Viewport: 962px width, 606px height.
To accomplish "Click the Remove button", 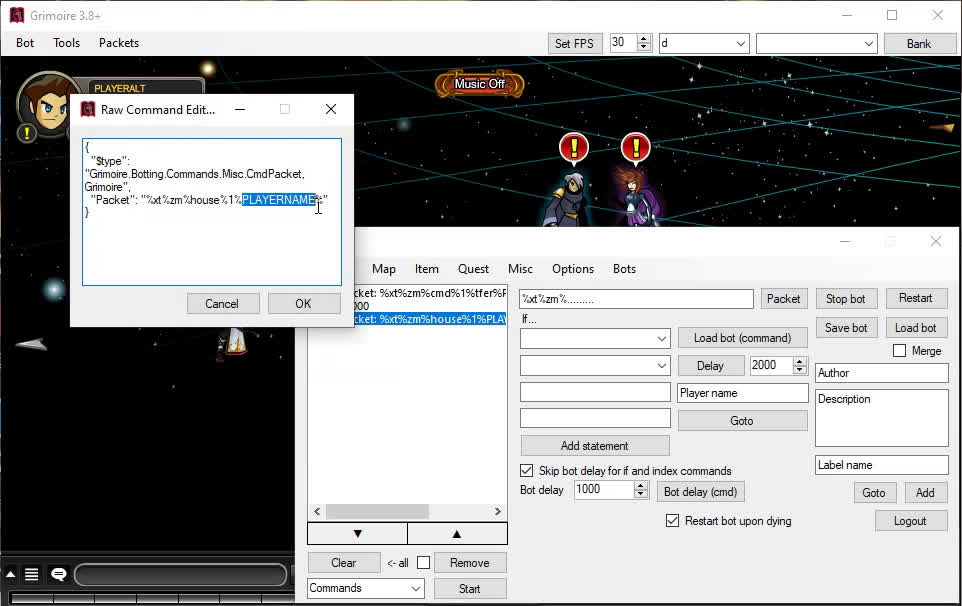I will click(470, 562).
